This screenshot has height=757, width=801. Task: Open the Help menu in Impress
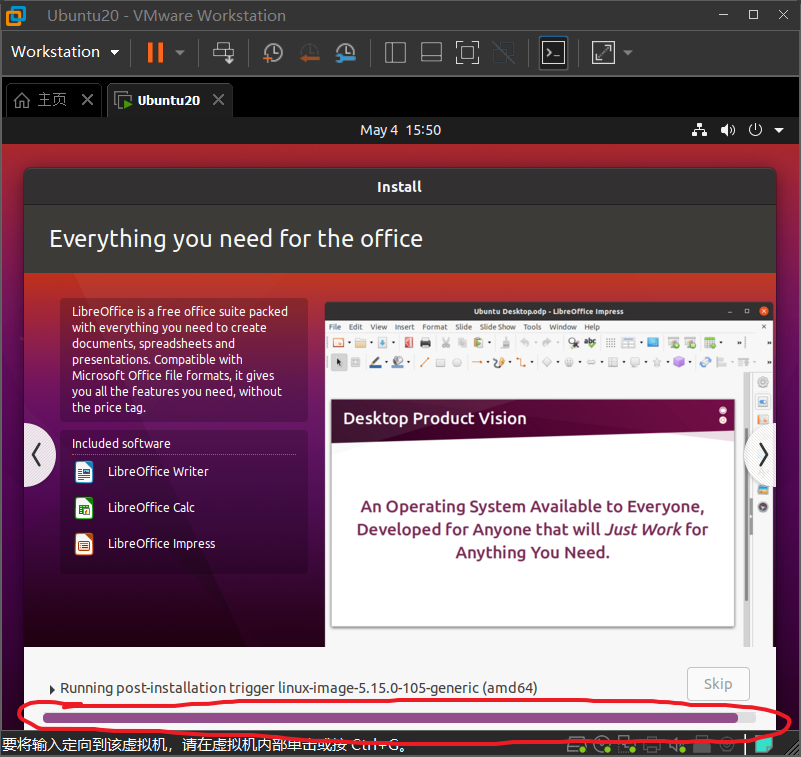click(x=592, y=327)
